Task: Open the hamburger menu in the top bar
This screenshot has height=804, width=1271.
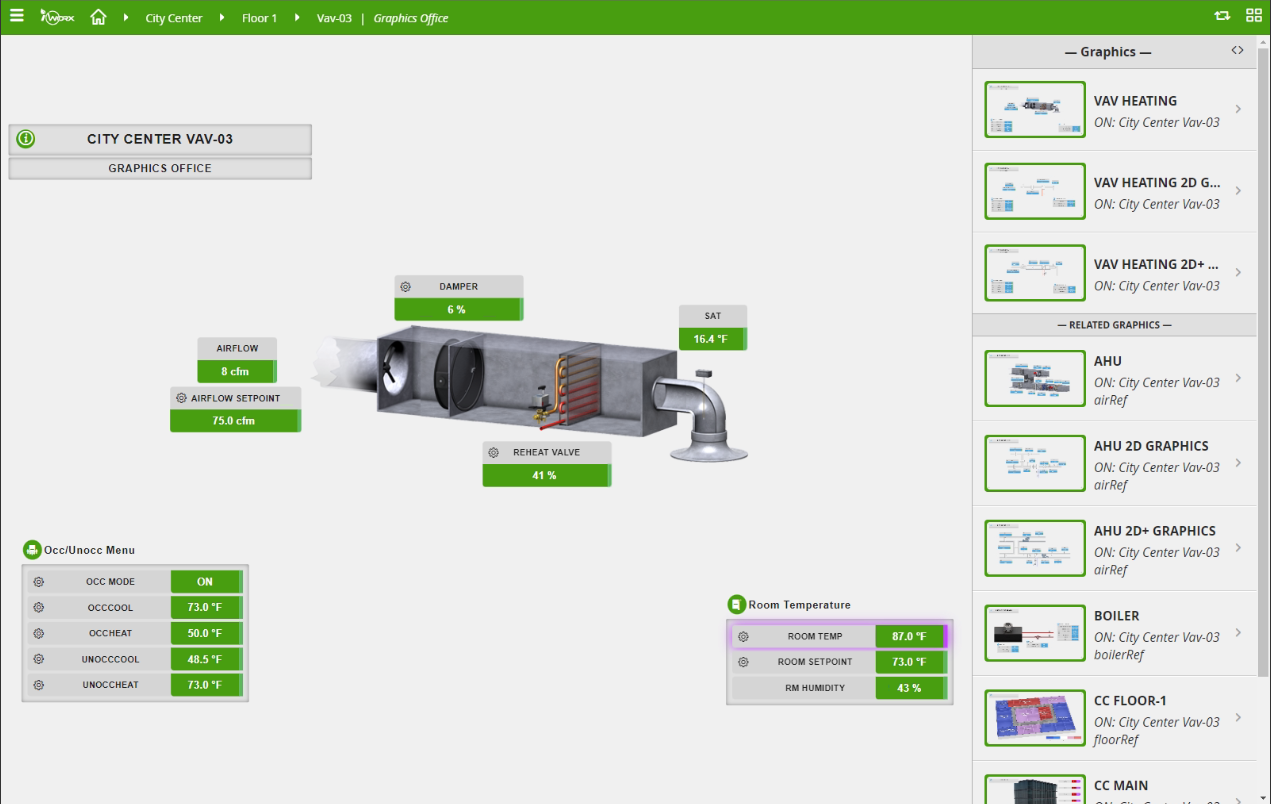Action: pyautogui.click(x=17, y=16)
